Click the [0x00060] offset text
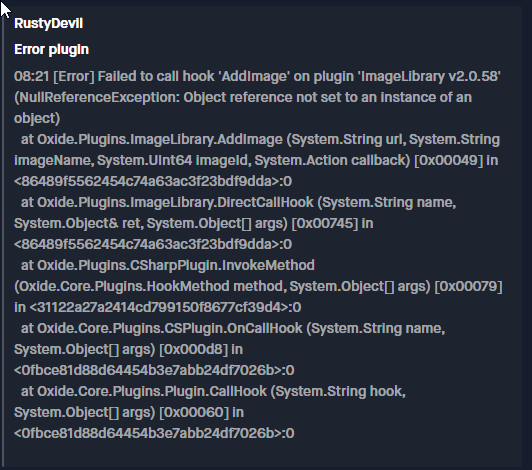Image resolution: width=532 pixels, height=470 pixels. coord(194,412)
